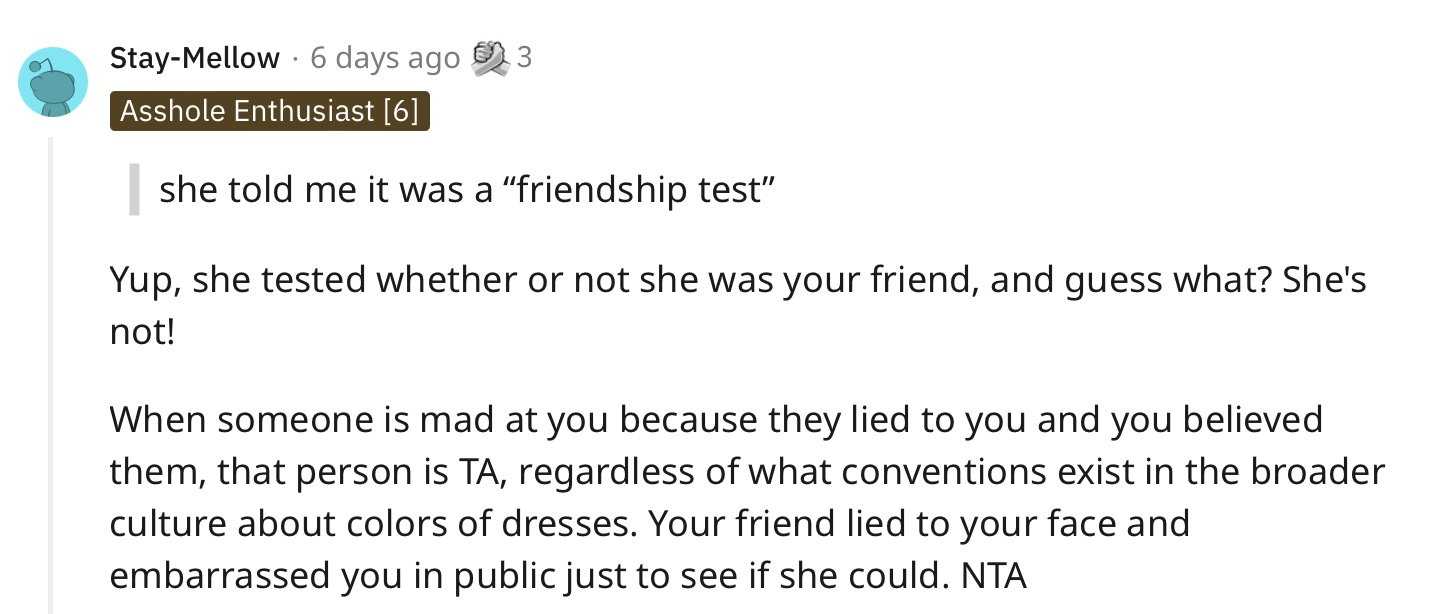The image size is (1434, 614).
Task: Click the award count number 3
Action: click(523, 58)
